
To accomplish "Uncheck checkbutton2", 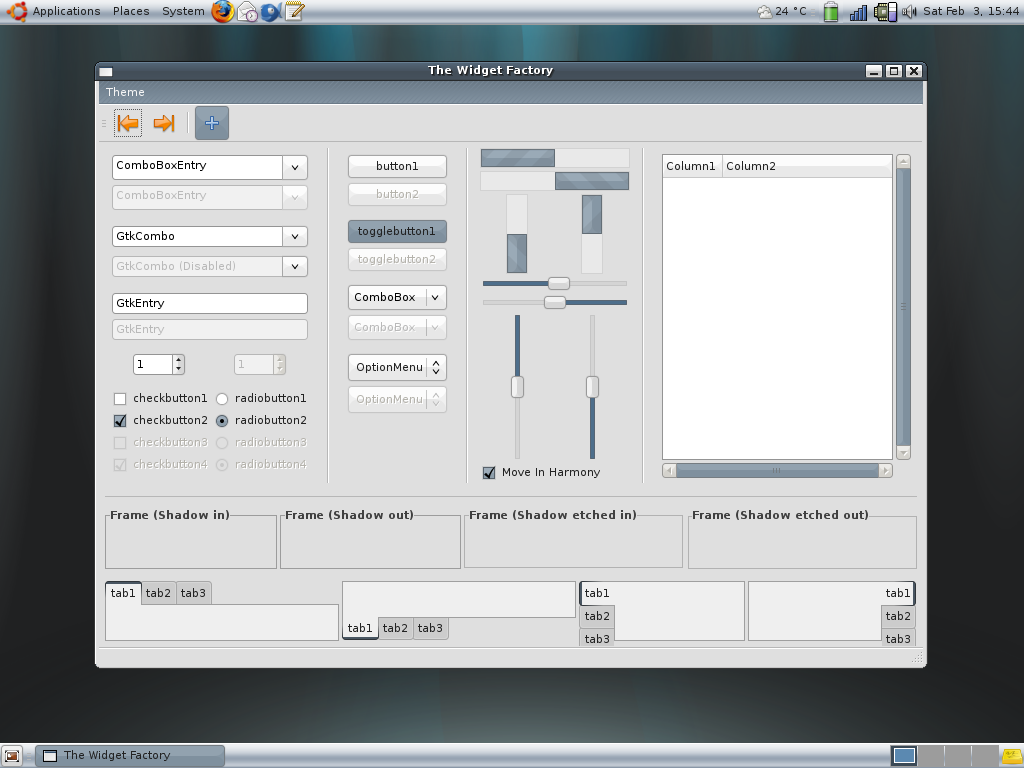I will 120,421.
